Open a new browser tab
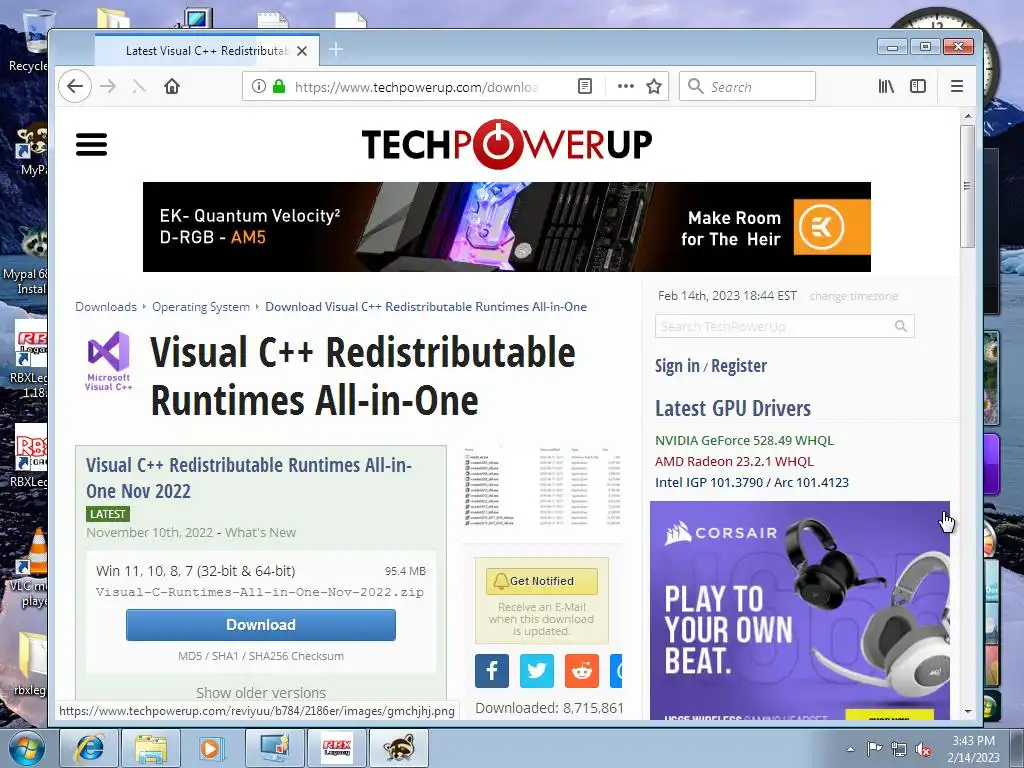 (x=336, y=50)
